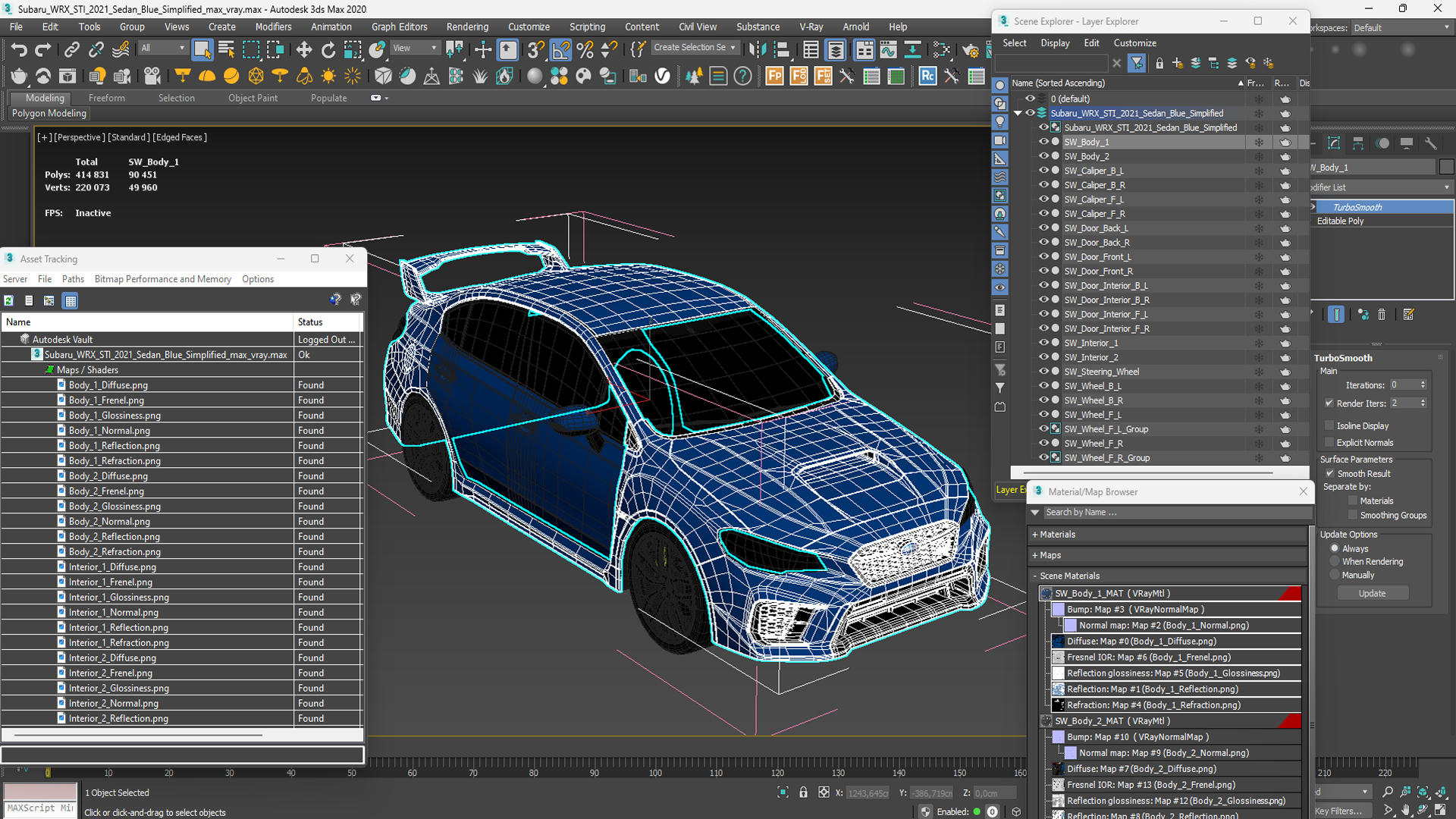Click the object color swatch beside object name
Viewport: 1456px width, 819px height.
point(1446,168)
